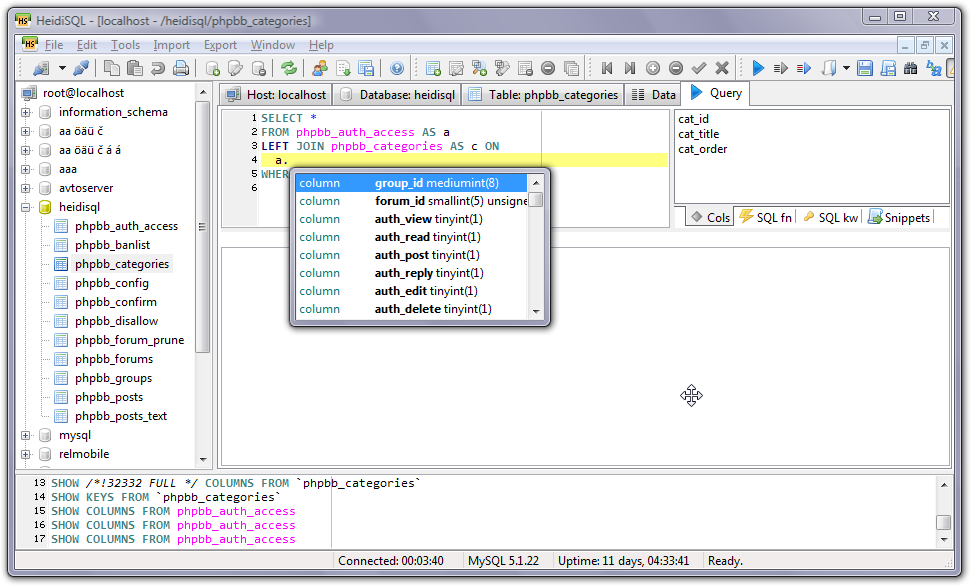Click the binoculars find icon

[x=910, y=68]
